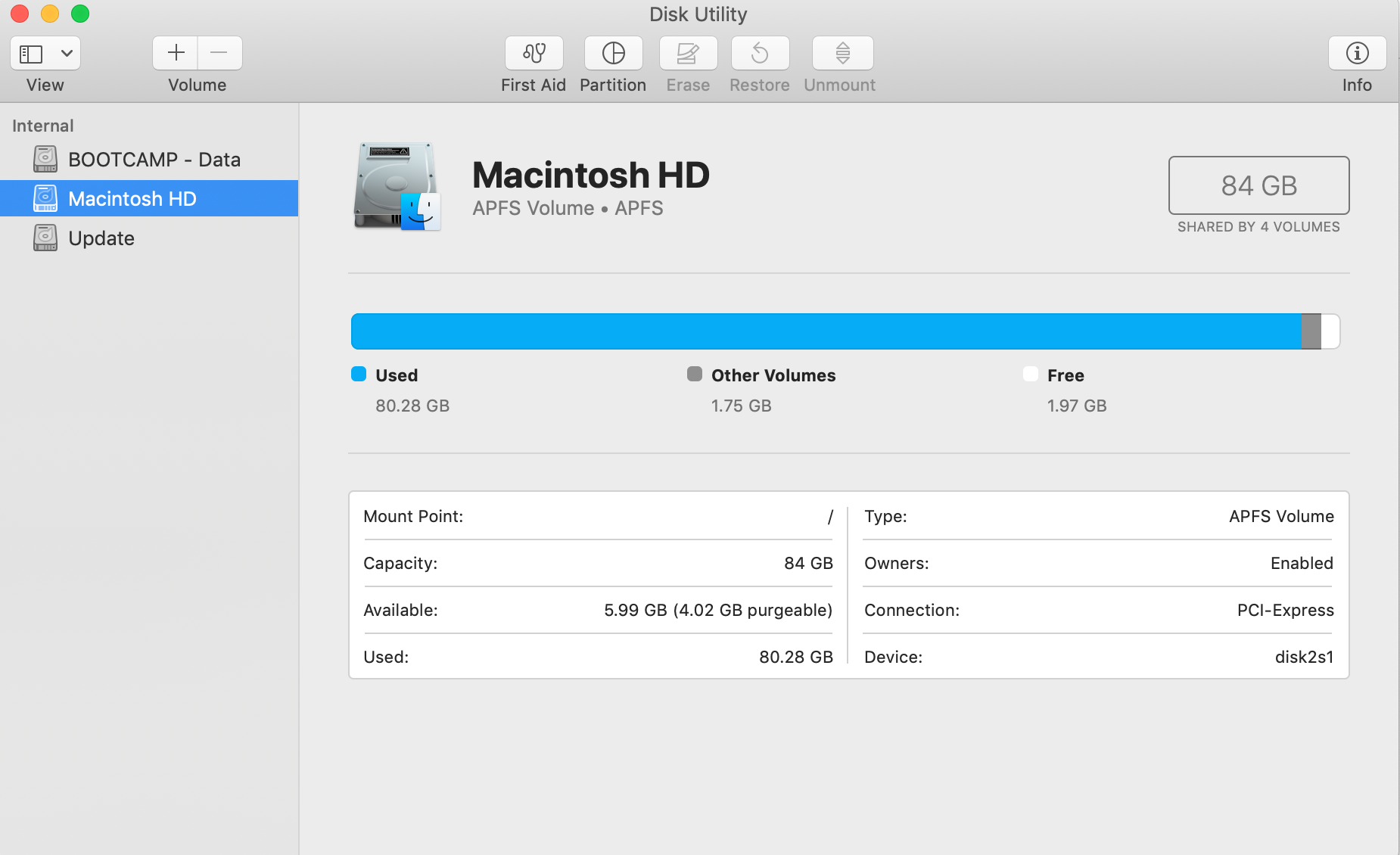Click the Internal sidebar header
The height and width of the screenshot is (855, 1400).
click(x=43, y=126)
